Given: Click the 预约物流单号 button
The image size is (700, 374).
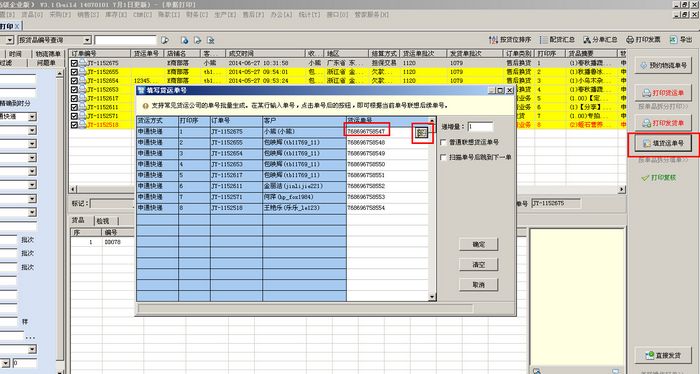Looking at the screenshot, I should (x=663, y=66).
